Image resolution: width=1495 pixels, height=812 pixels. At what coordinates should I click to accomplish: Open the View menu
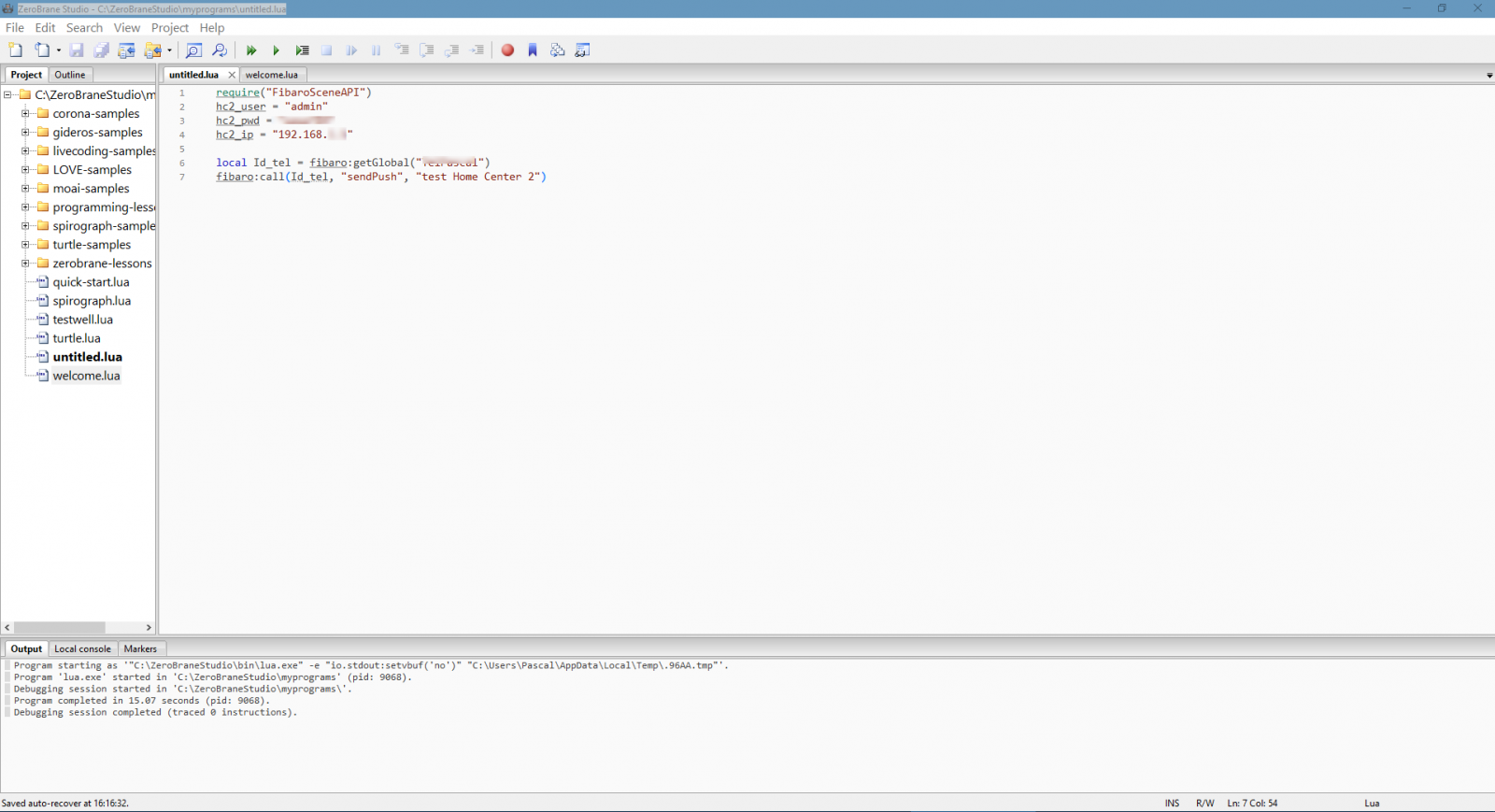coord(127,28)
